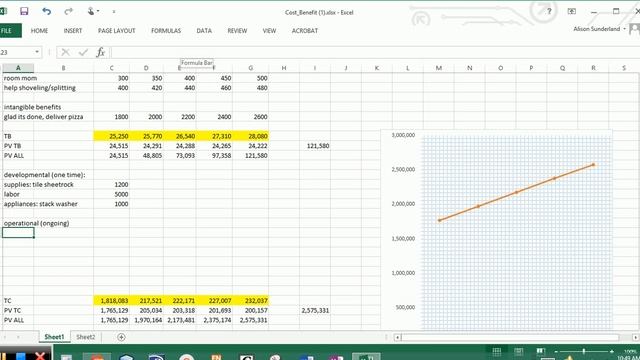
Task: Toggle Touch/Mouse mode icon
Action: point(91,11)
